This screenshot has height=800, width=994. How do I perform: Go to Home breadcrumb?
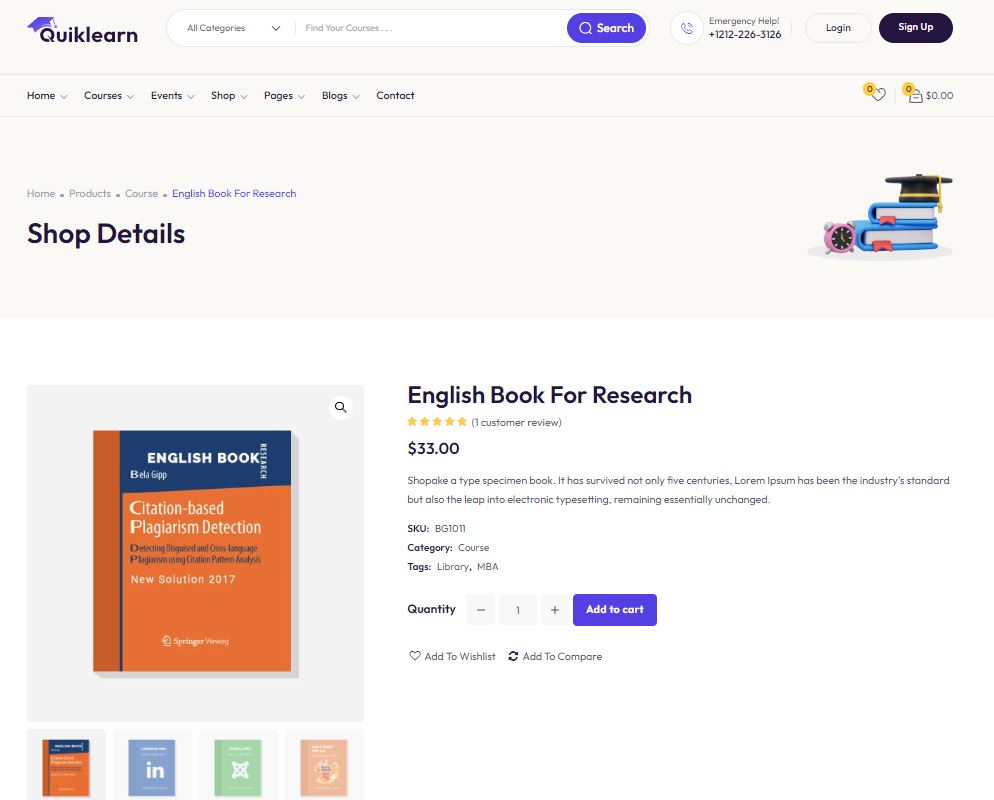pyautogui.click(x=41, y=193)
